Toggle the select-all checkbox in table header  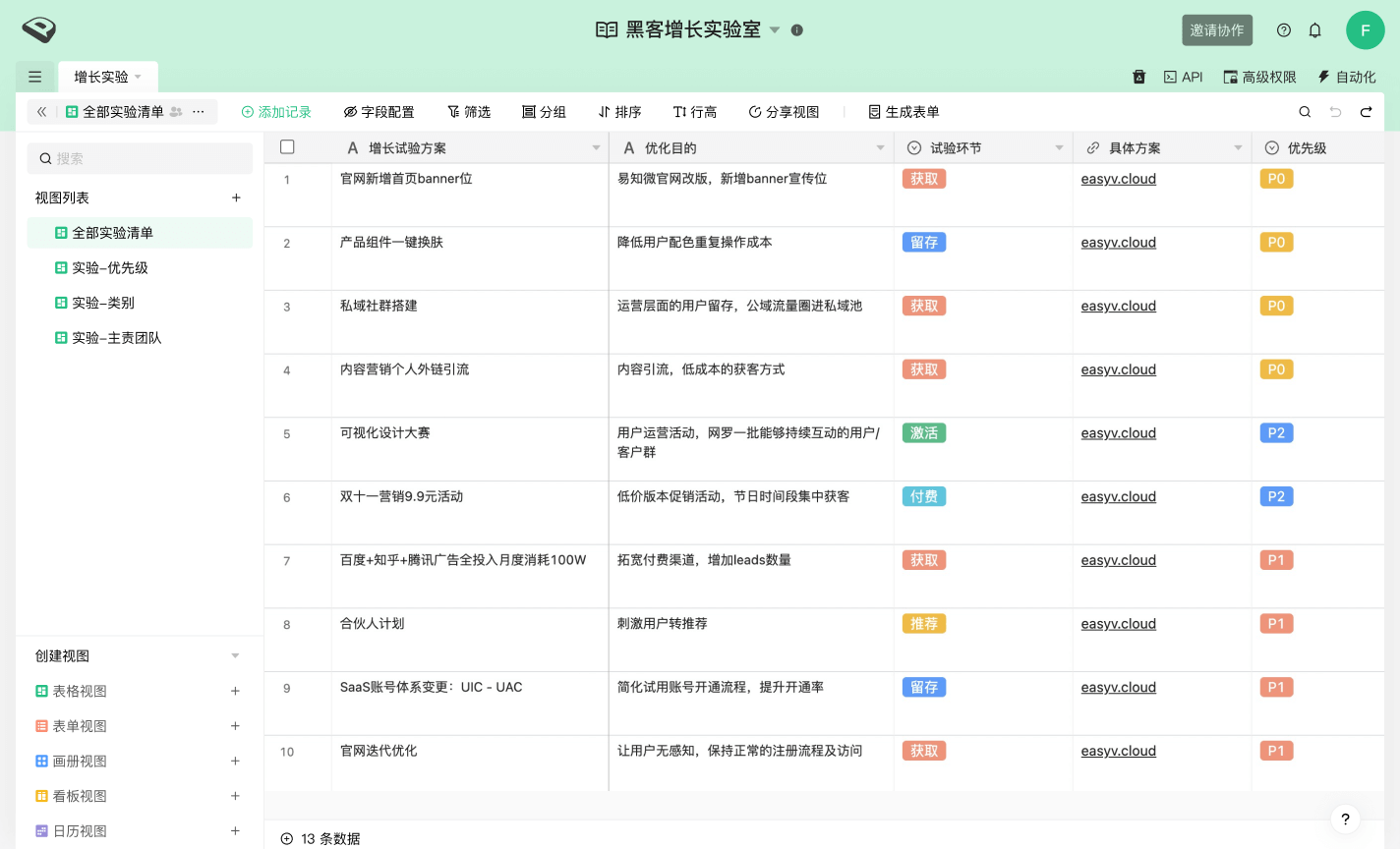point(287,147)
